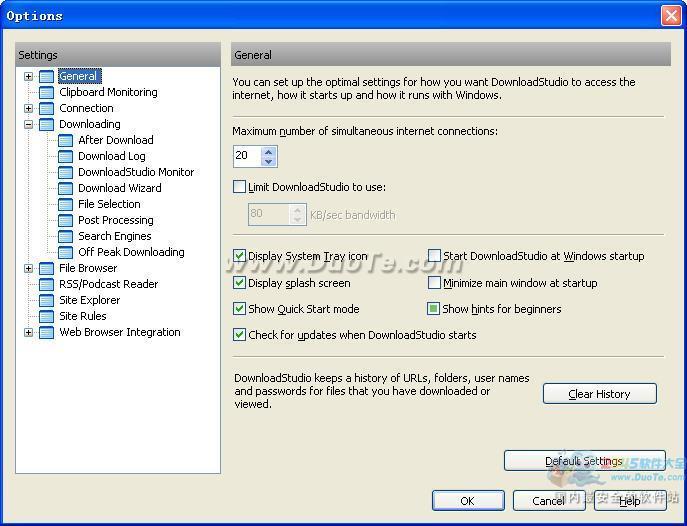Open Clipboard Monitoring settings
The width and height of the screenshot is (687, 526).
point(108,92)
